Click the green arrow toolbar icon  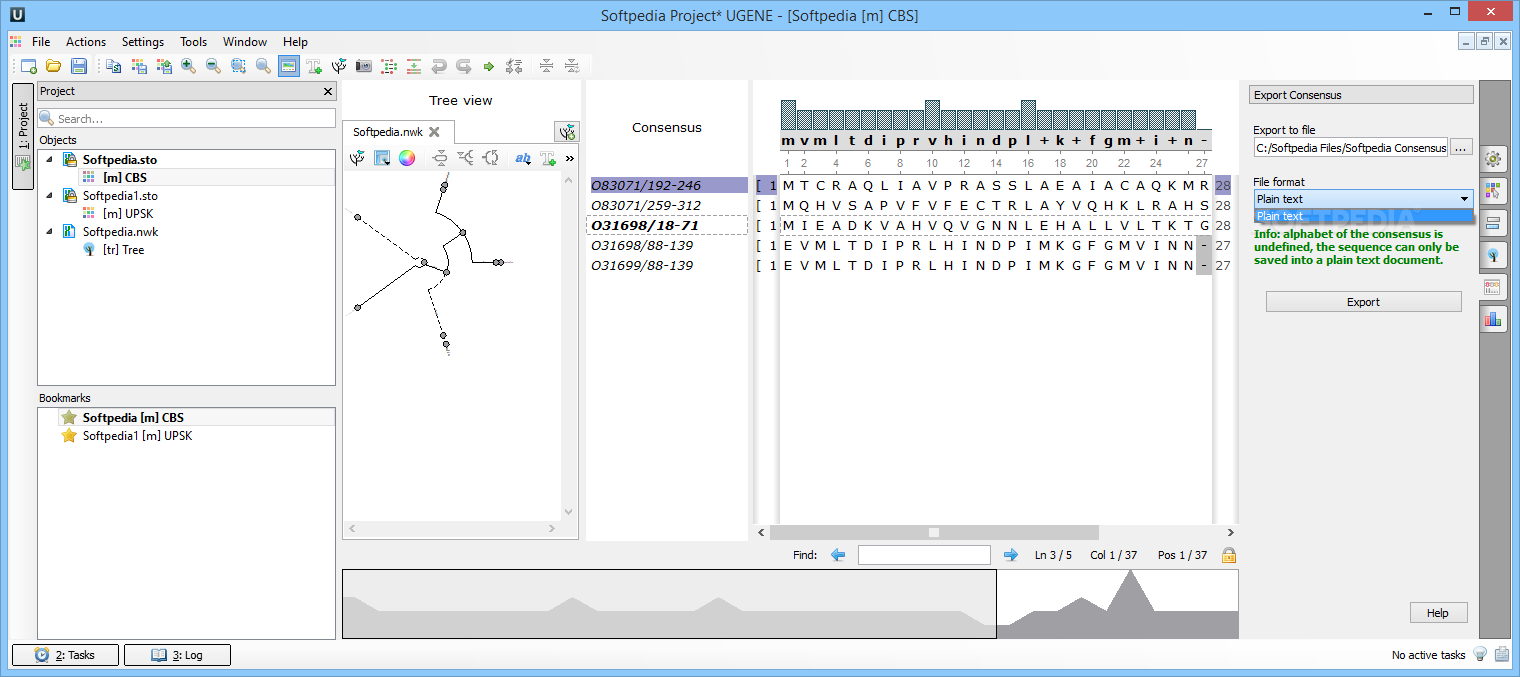[489, 66]
